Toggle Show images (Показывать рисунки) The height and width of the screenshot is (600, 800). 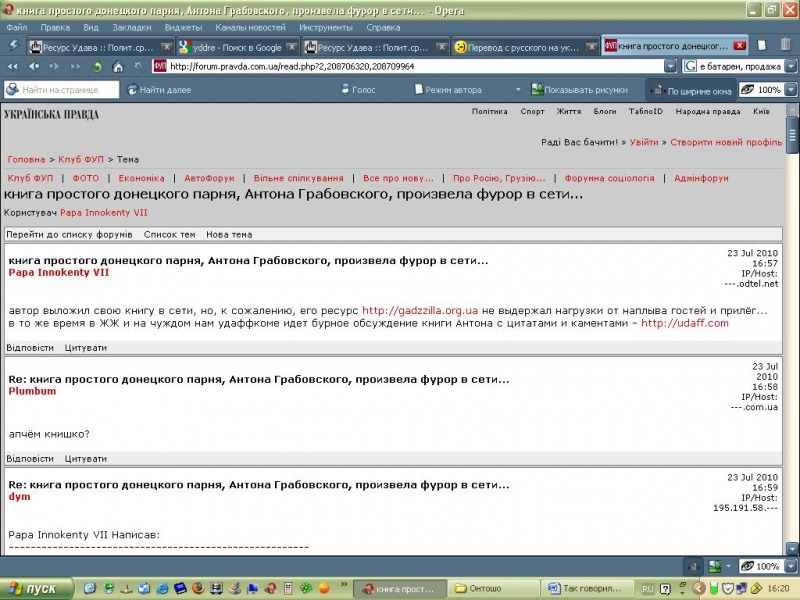582,90
